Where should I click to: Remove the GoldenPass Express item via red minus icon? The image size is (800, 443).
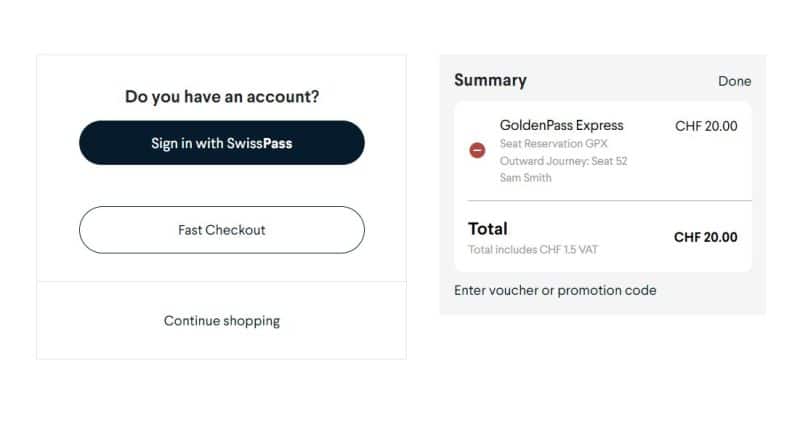(x=477, y=151)
